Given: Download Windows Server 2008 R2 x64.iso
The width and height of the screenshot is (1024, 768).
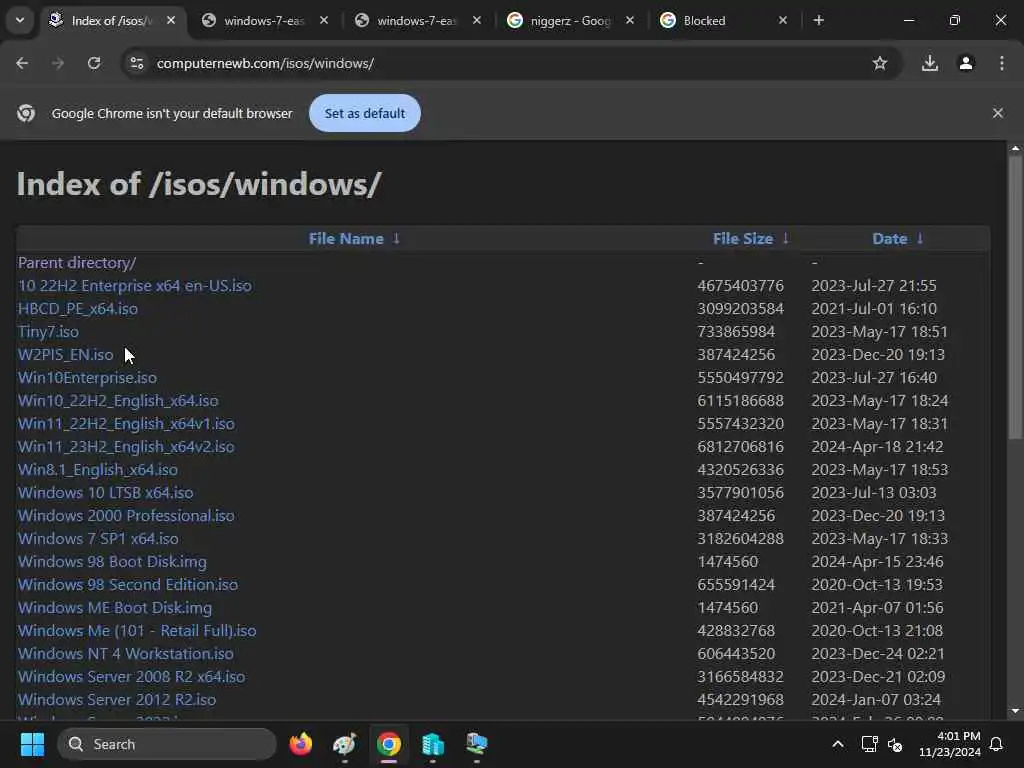Looking at the screenshot, I should [131, 677].
